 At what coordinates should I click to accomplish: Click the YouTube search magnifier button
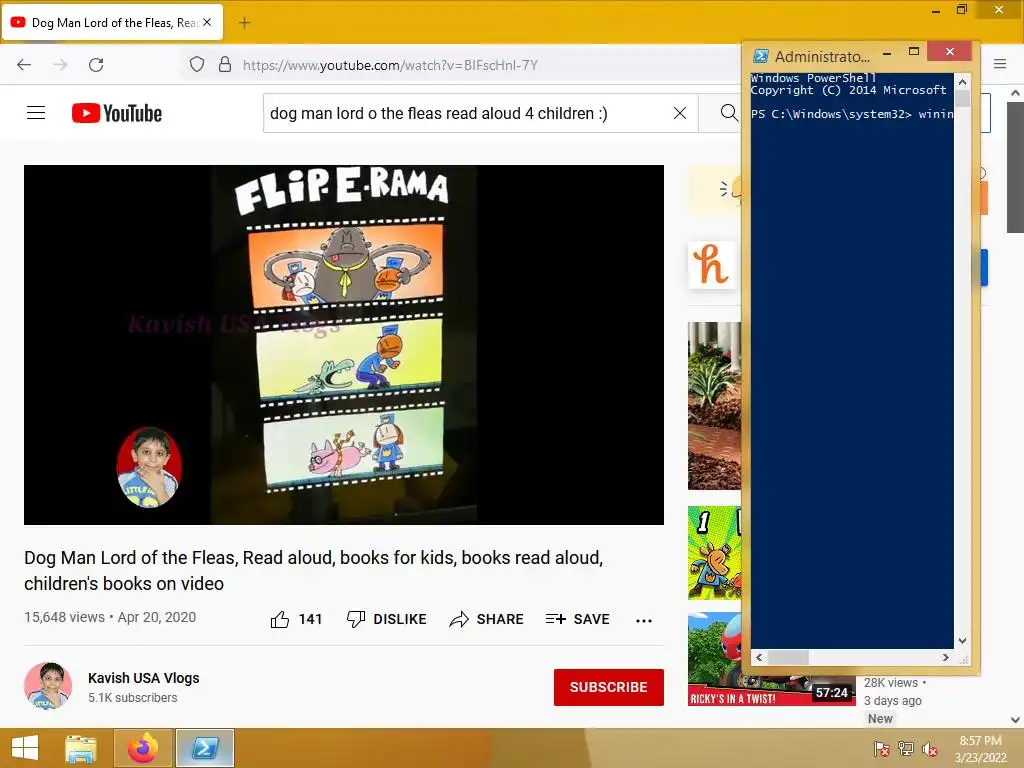pos(728,113)
